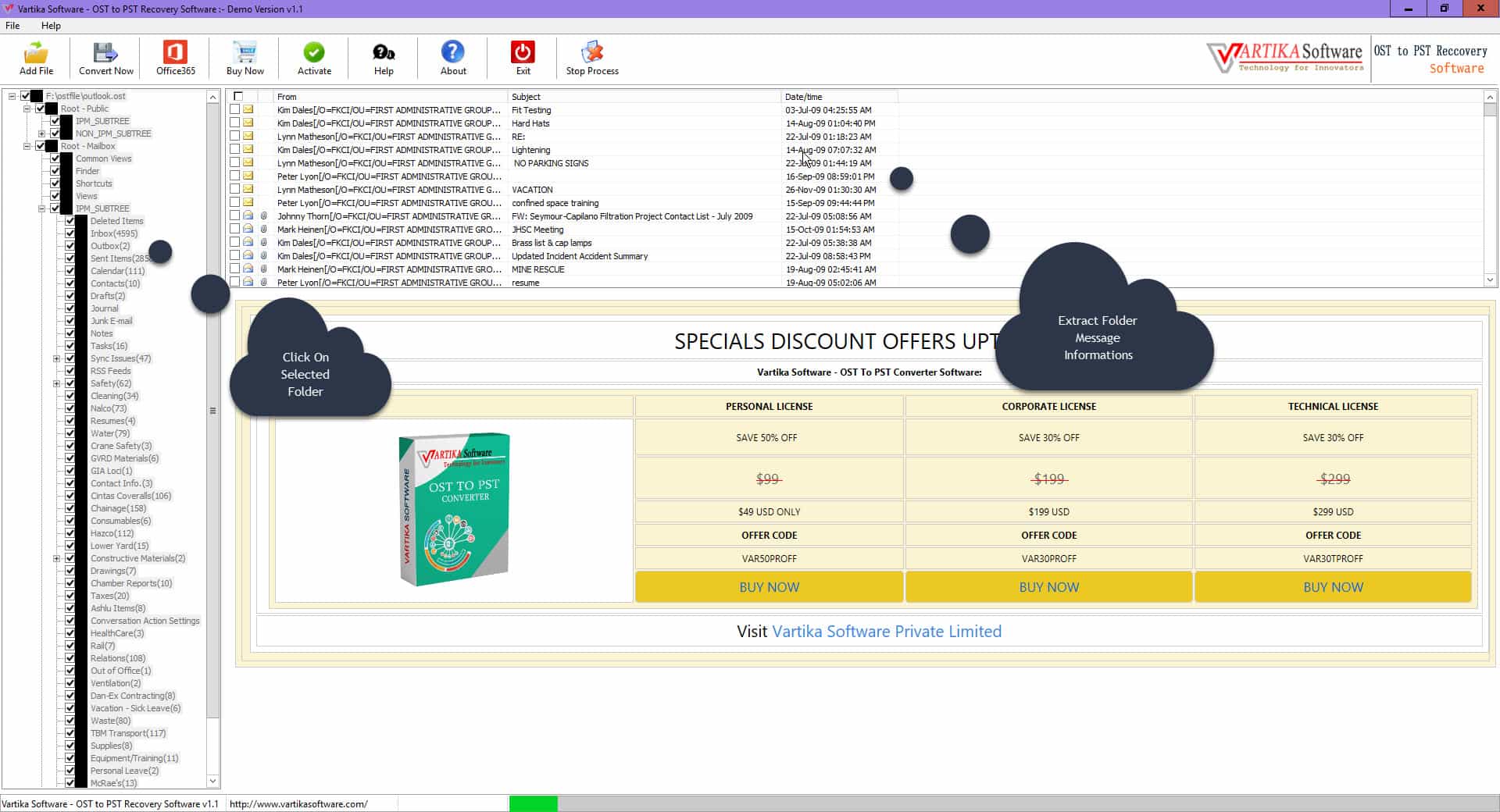The width and height of the screenshot is (1500, 812).
Task: Show the About dialog
Action: (453, 59)
